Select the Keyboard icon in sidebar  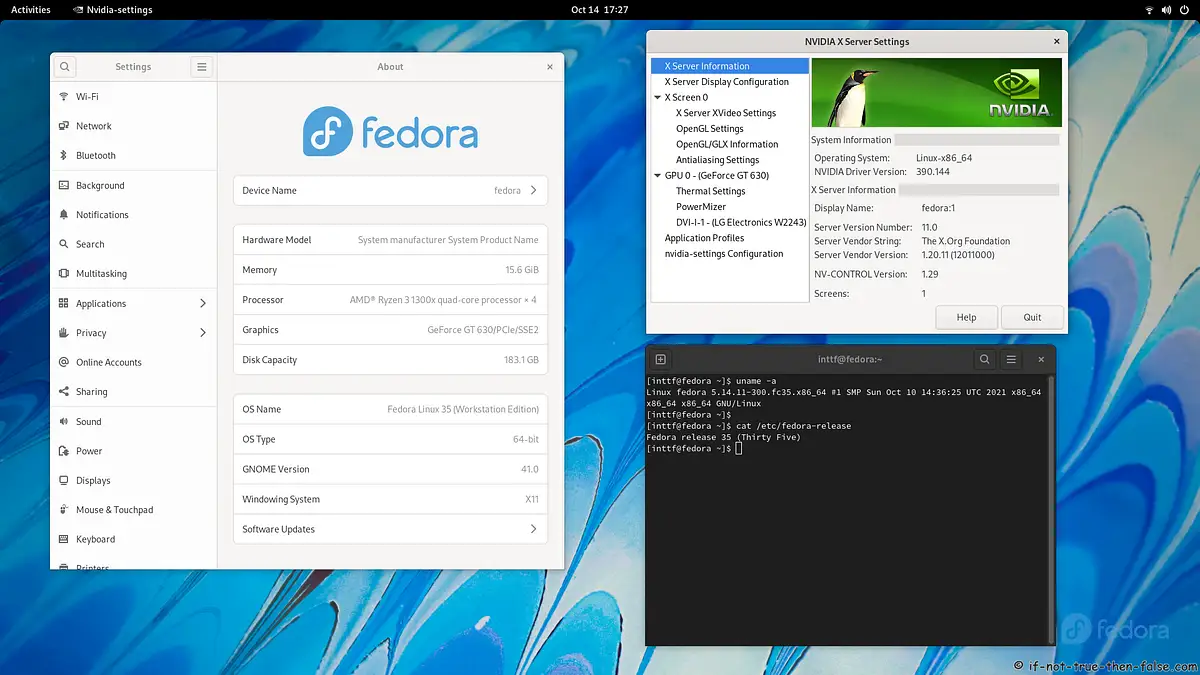click(x=64, y=540)
